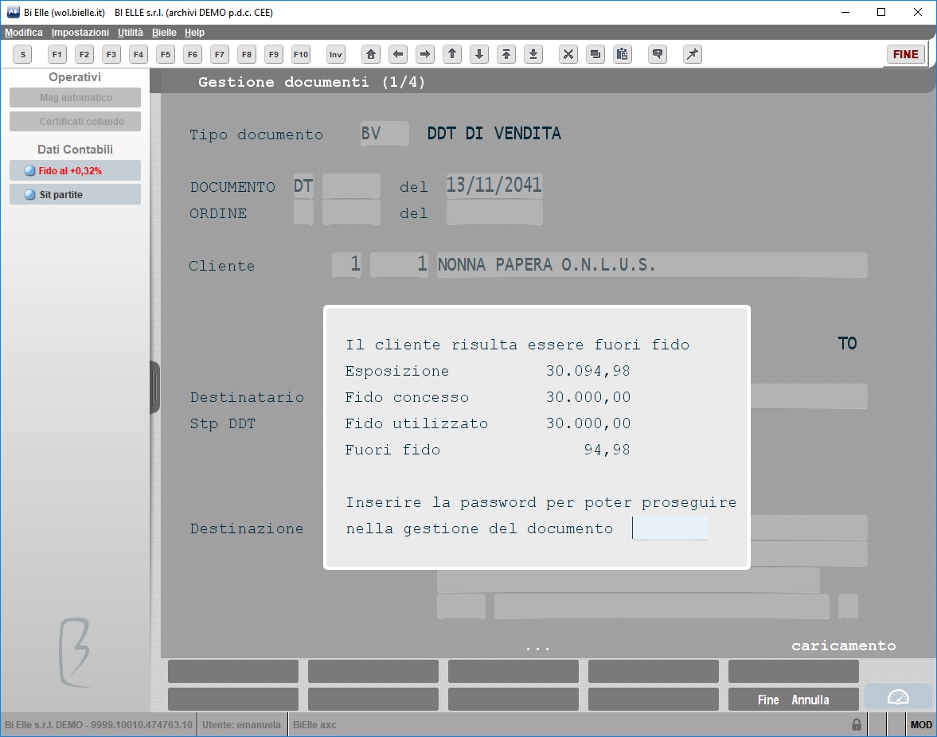Jump to bottom with the barred down arrow
The width and height of the screenshot is (937, 737).
point(533,54)
